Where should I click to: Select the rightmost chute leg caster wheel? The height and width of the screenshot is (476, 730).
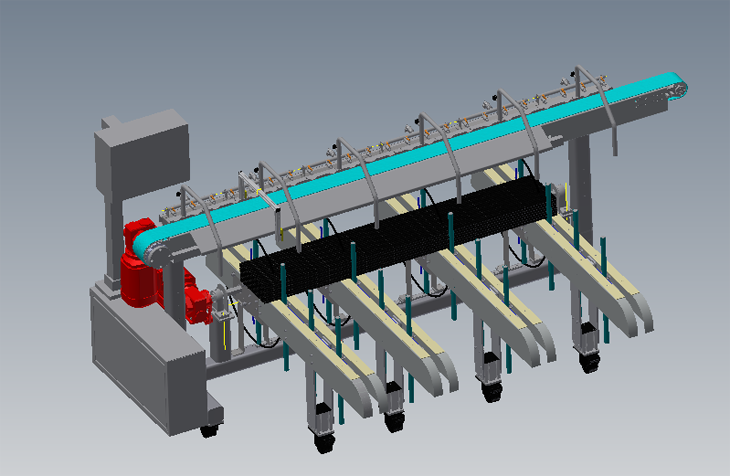tap(587, 362)
